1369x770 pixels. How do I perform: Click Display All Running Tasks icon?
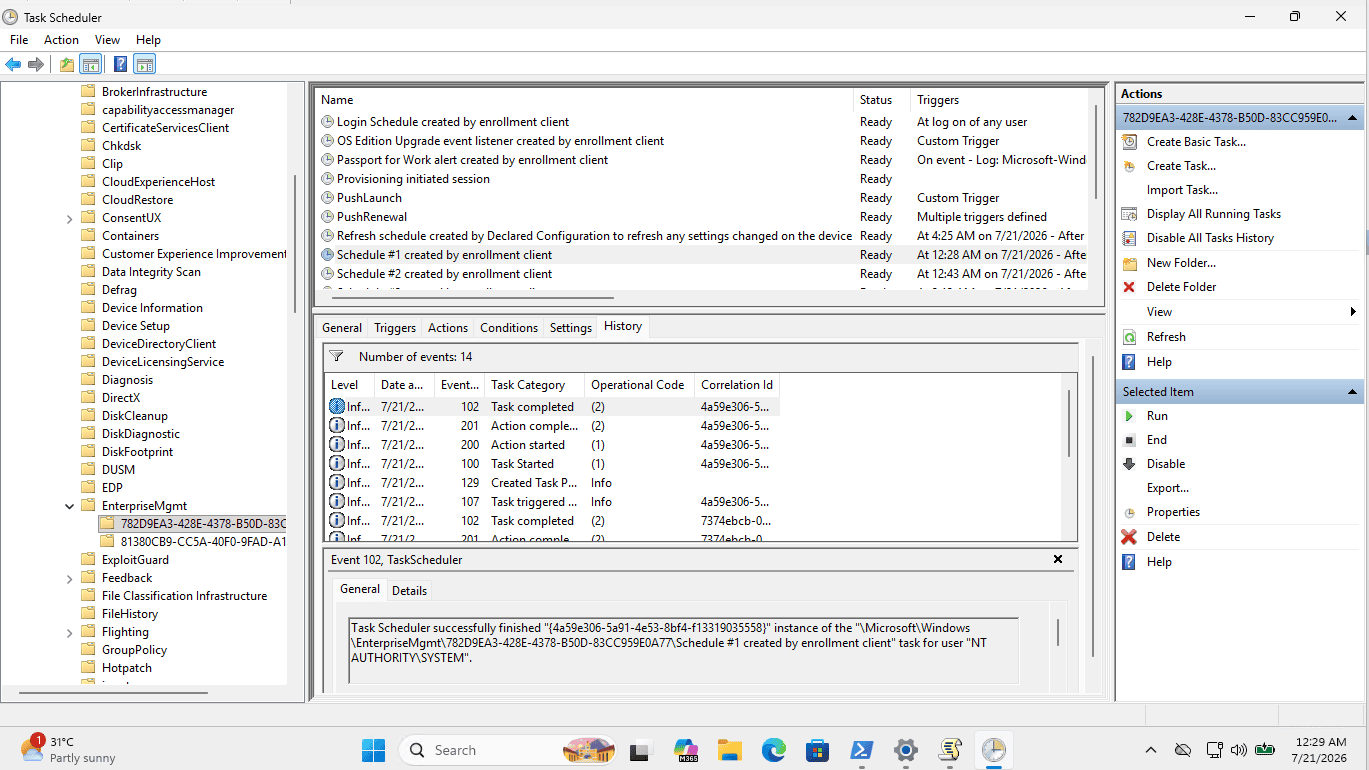1129,214
